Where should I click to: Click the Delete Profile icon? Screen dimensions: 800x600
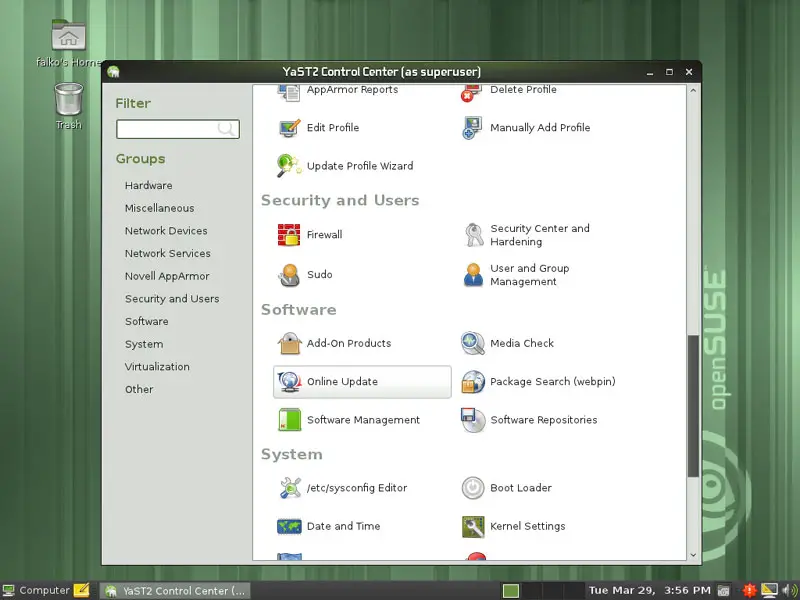(x=472, y=93)
